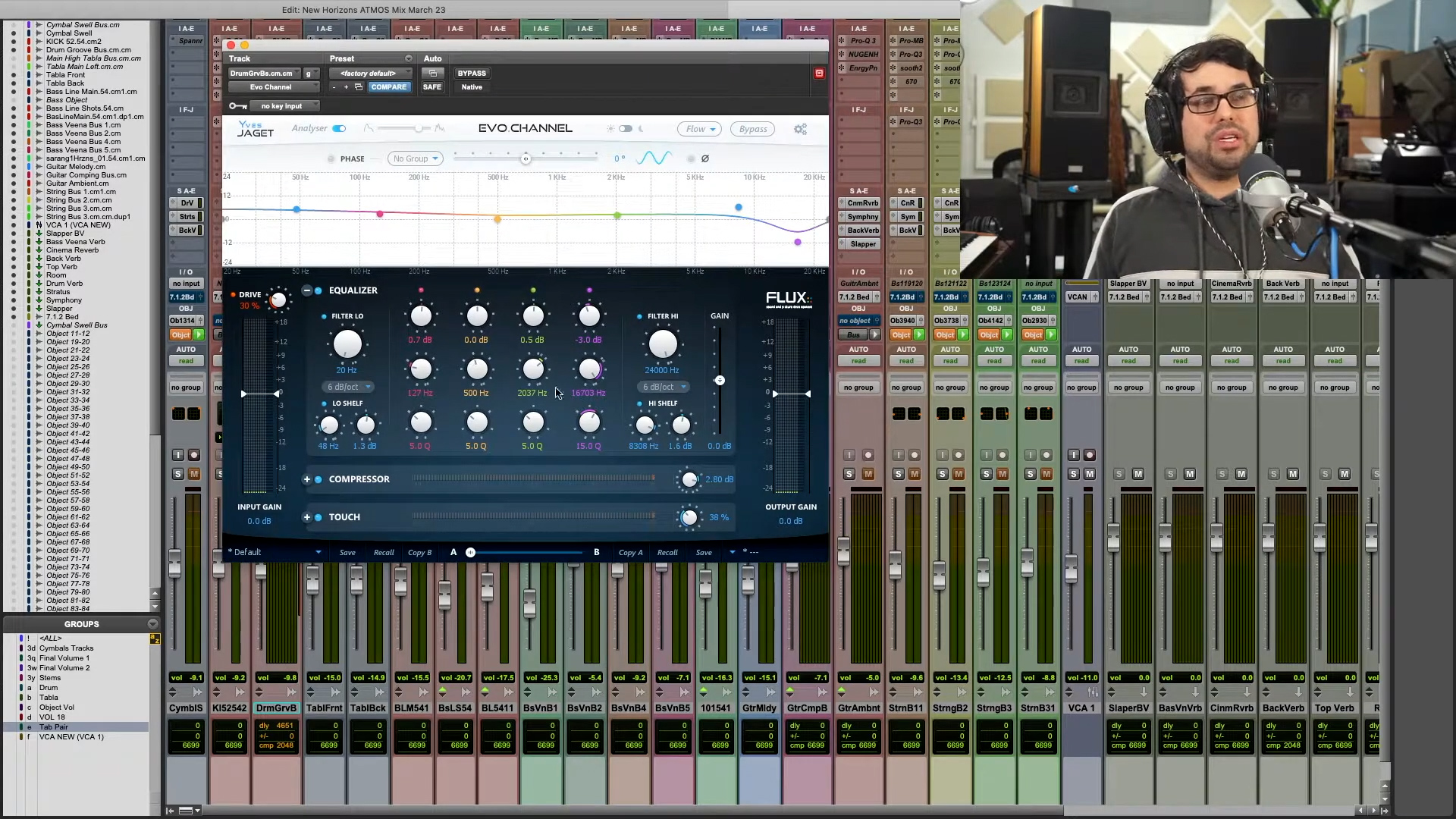Screen dimensions: 1456x819
Task: Toggle the Analyser switch
Action: (339, 129)
